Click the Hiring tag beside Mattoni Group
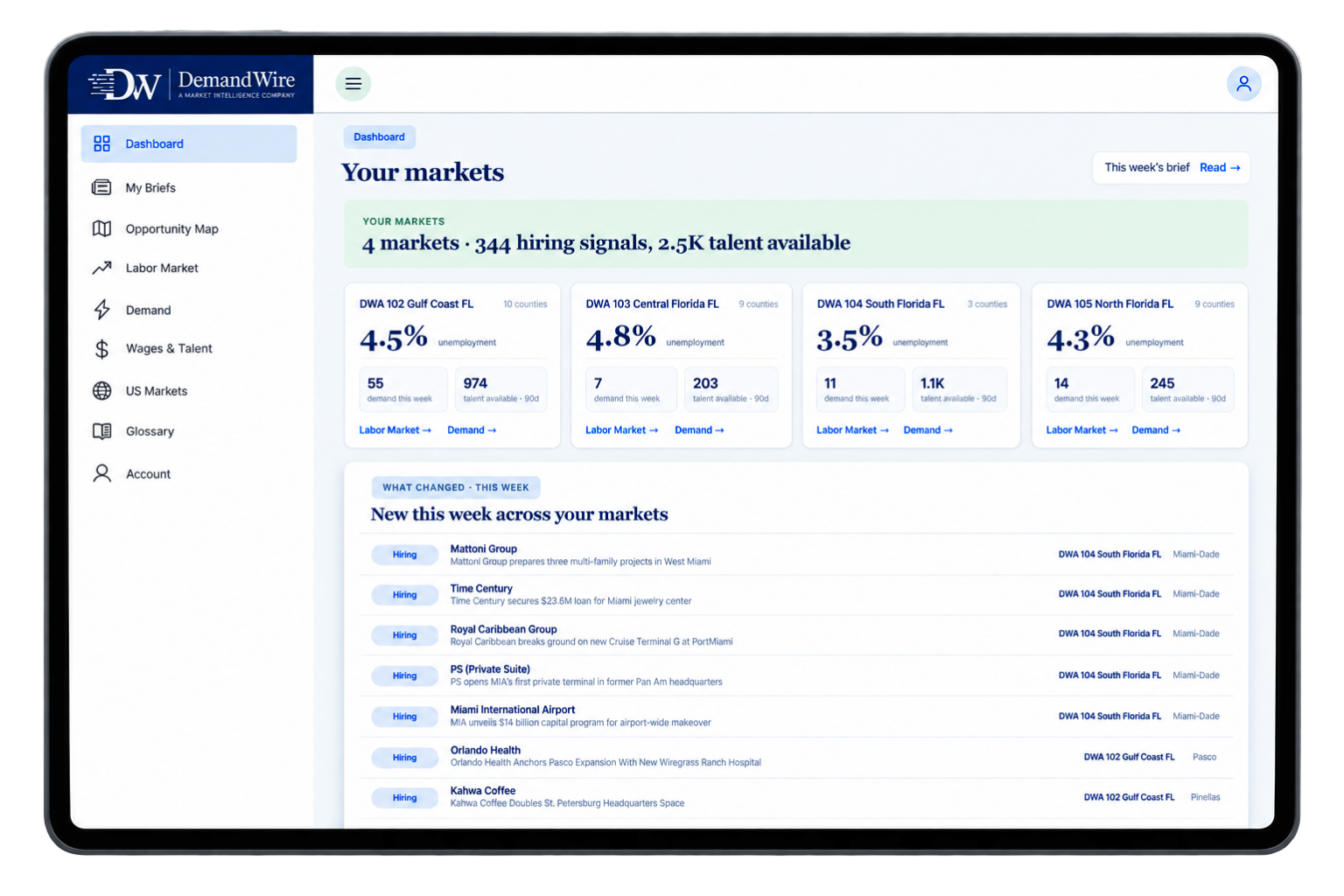 [x=404, y=555]
